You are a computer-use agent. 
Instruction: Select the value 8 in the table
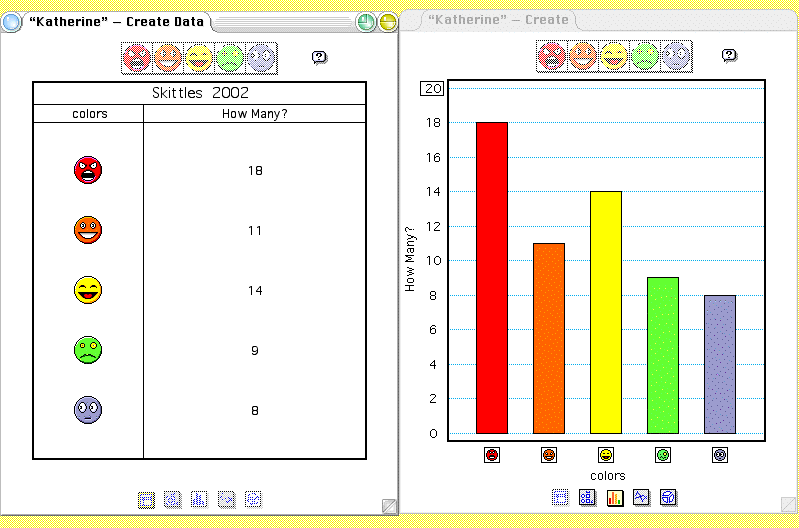pos(255,411)
